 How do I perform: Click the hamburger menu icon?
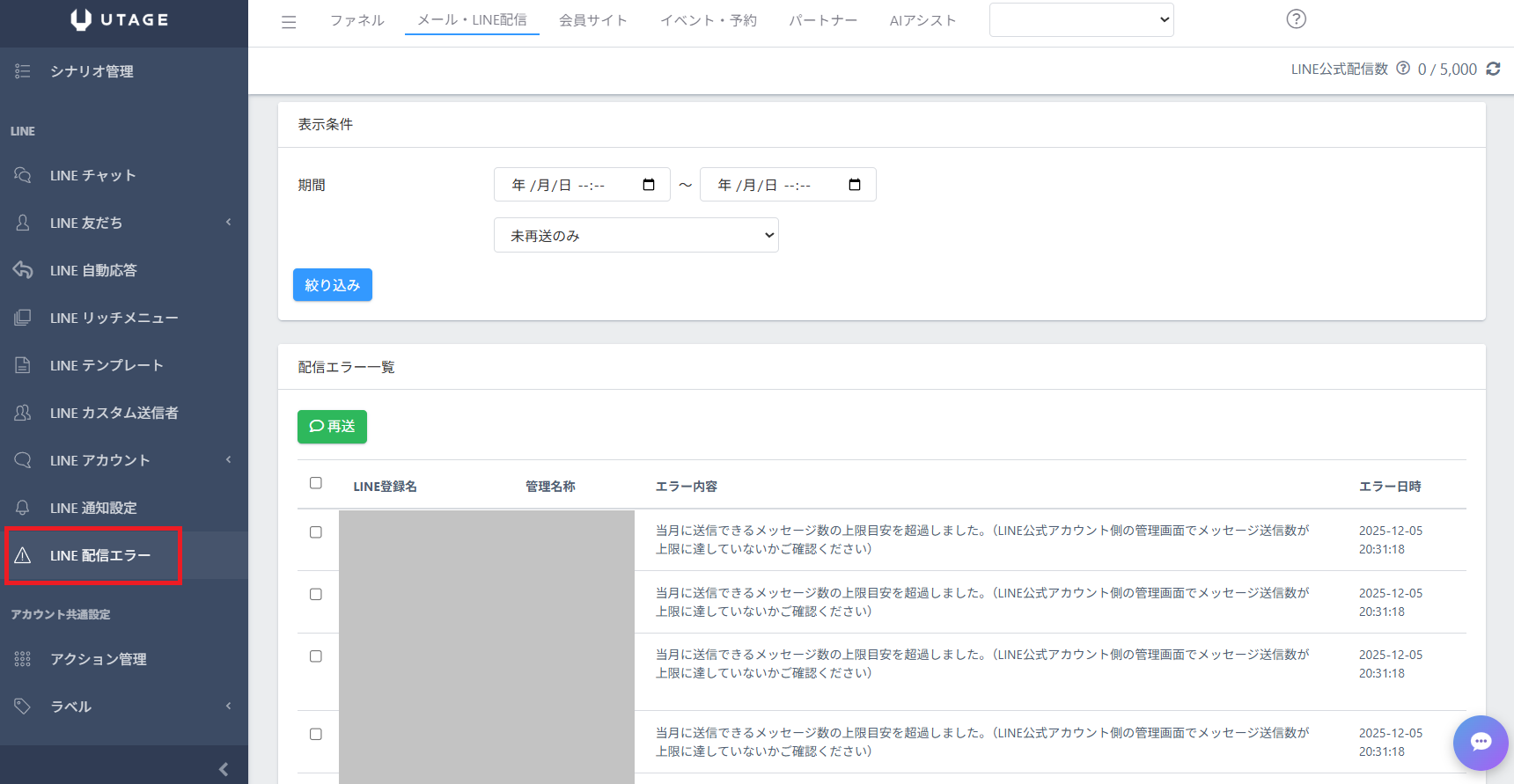click(x=289, y=22)
